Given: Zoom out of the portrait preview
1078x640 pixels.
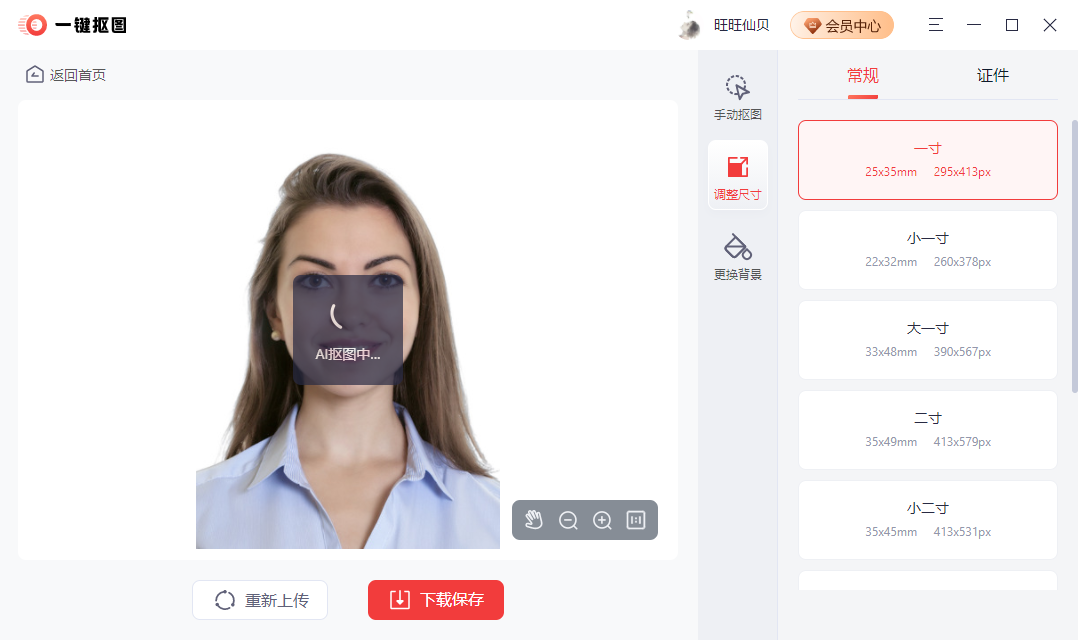Looking at the screenshot, I should point(568,520).
